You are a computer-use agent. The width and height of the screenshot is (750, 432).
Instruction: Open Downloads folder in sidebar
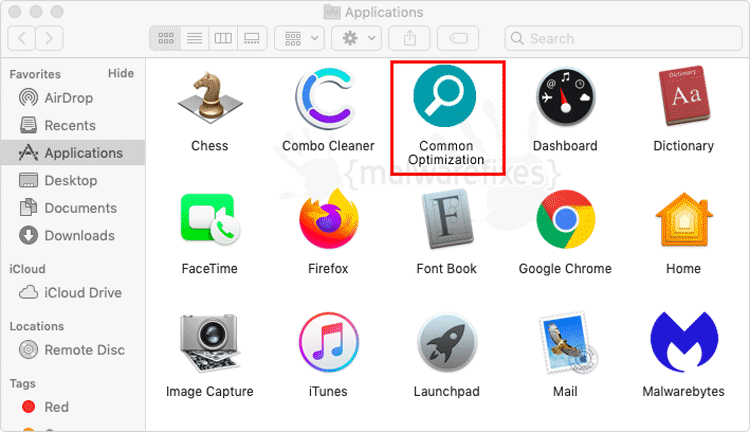tap(72, 235)
